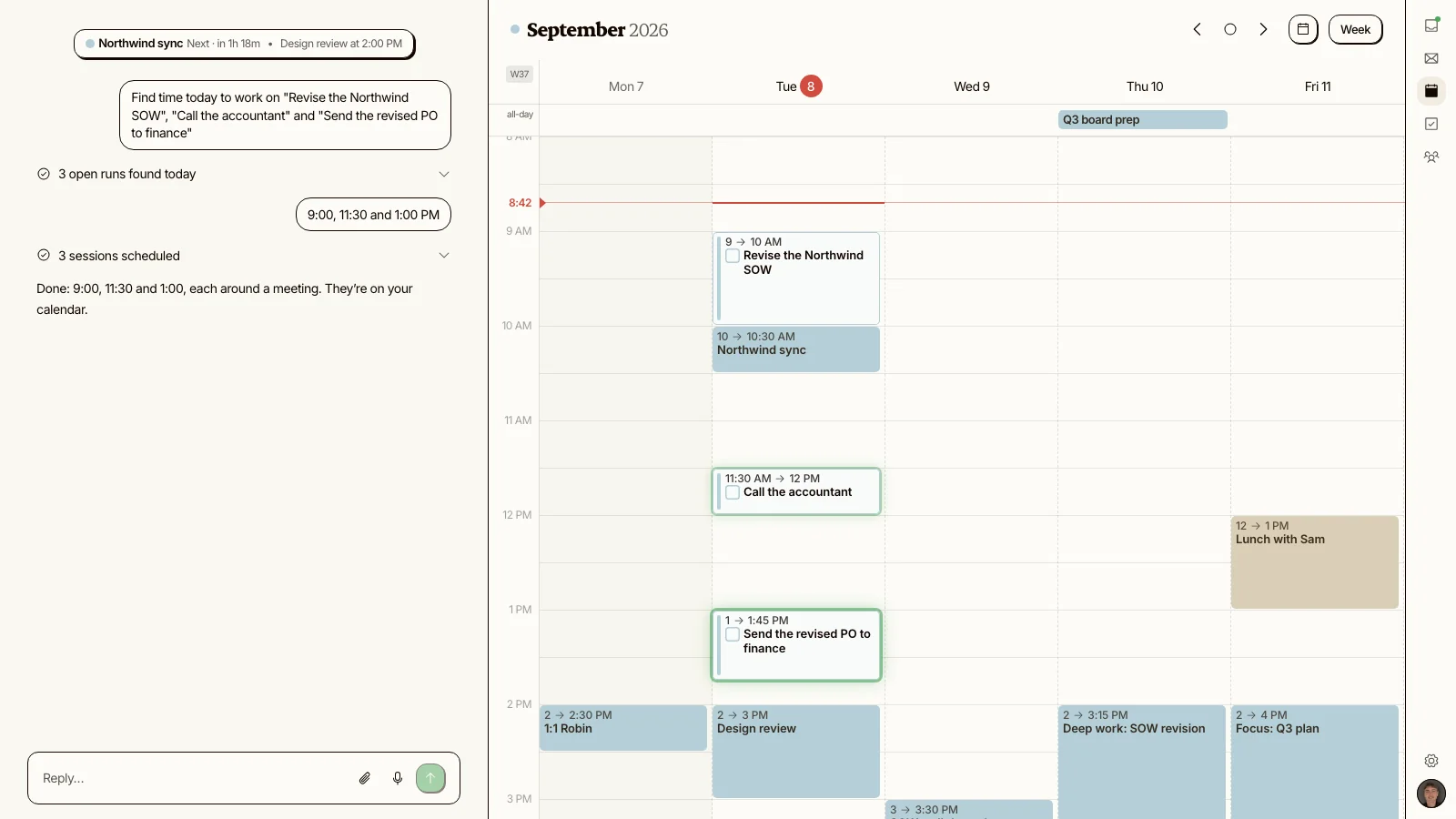Open the Northwind sync next-up pill

[x=244, y=44]
